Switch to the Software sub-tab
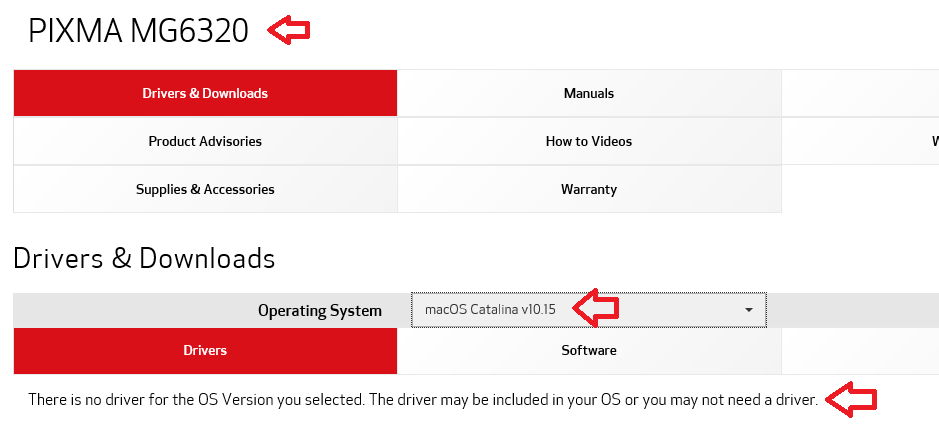 coord(589,350)
